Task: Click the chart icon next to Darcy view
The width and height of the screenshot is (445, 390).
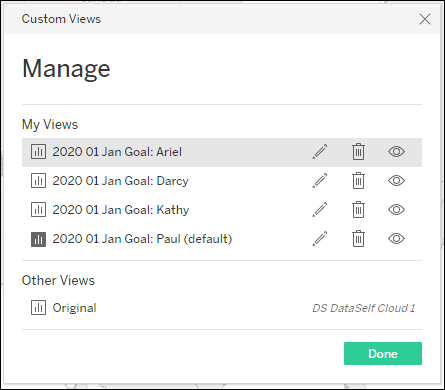Action: [x=38, y=181]
